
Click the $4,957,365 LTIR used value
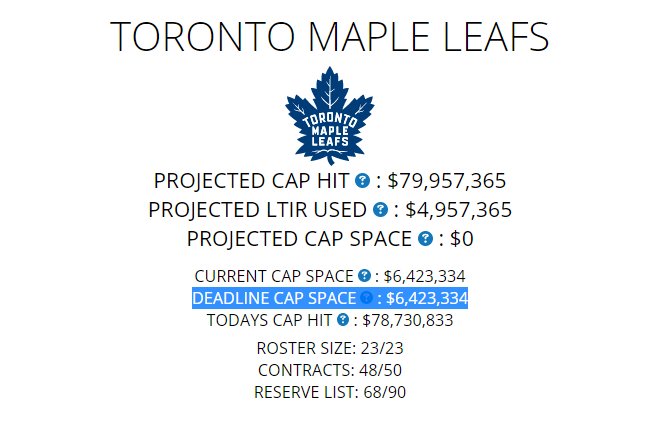tap(459, 210)
